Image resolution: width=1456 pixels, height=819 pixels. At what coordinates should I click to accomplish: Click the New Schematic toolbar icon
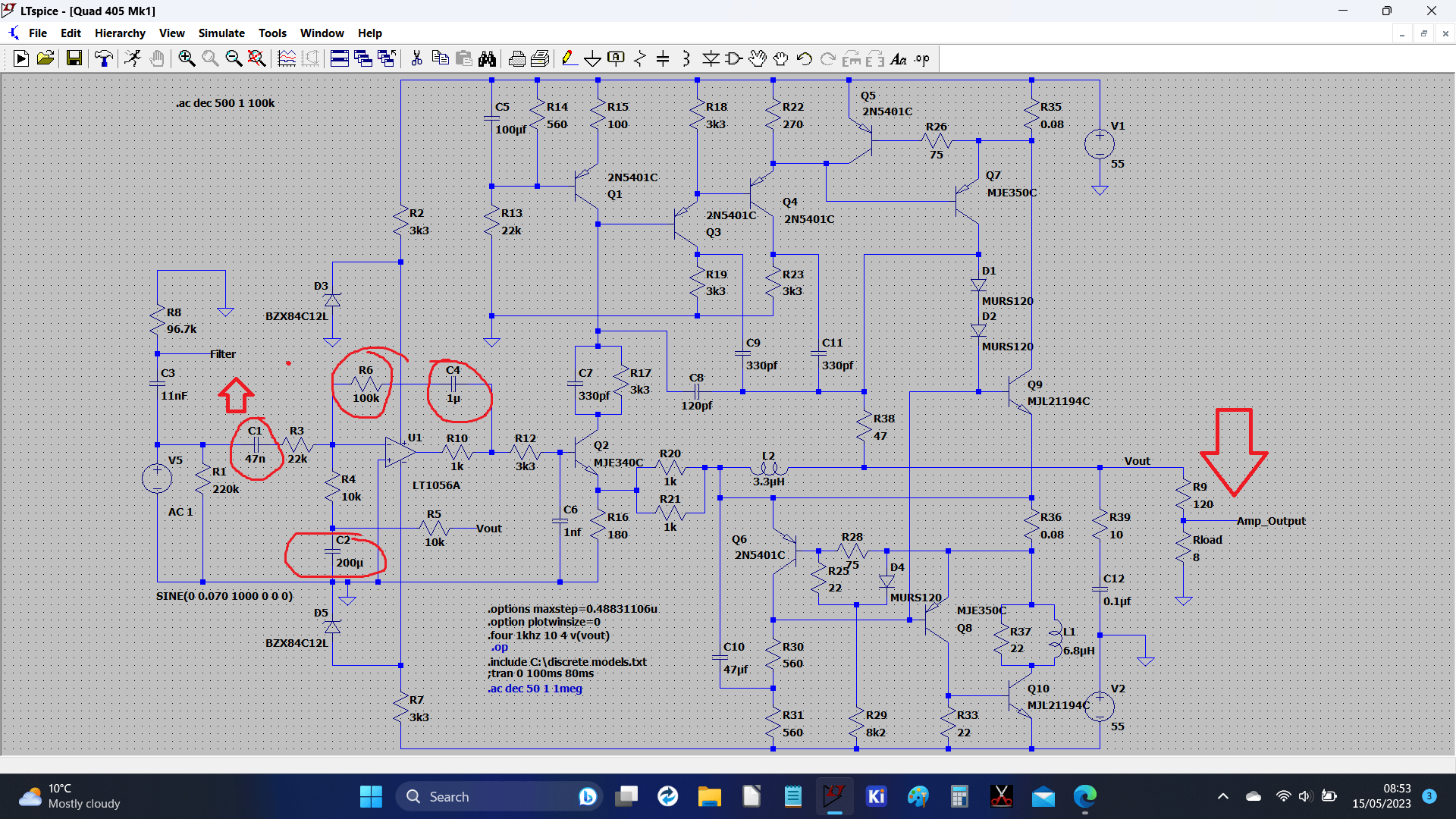tap(21, 58)
